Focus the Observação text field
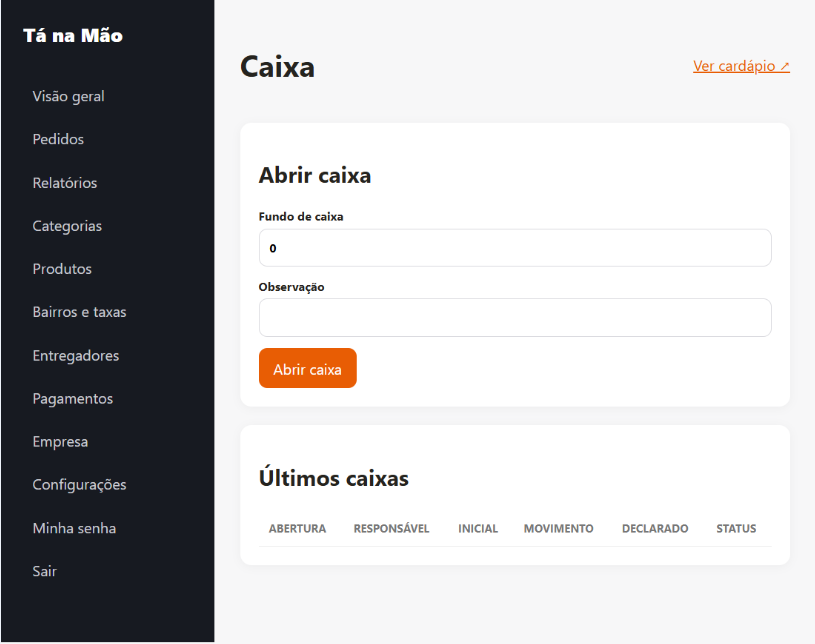 point(515,318)
